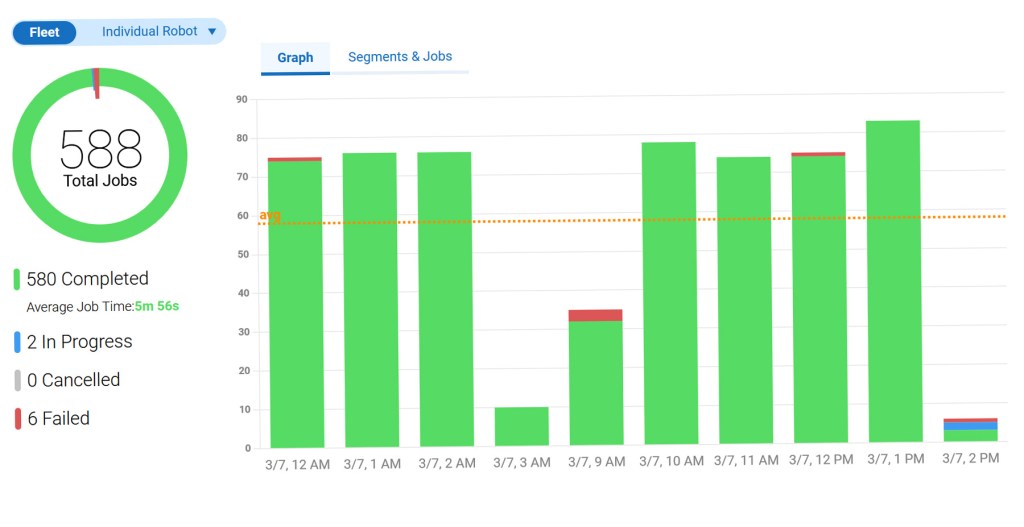Click the orange avg line label

pyautogui.click(x=270, y=215)
